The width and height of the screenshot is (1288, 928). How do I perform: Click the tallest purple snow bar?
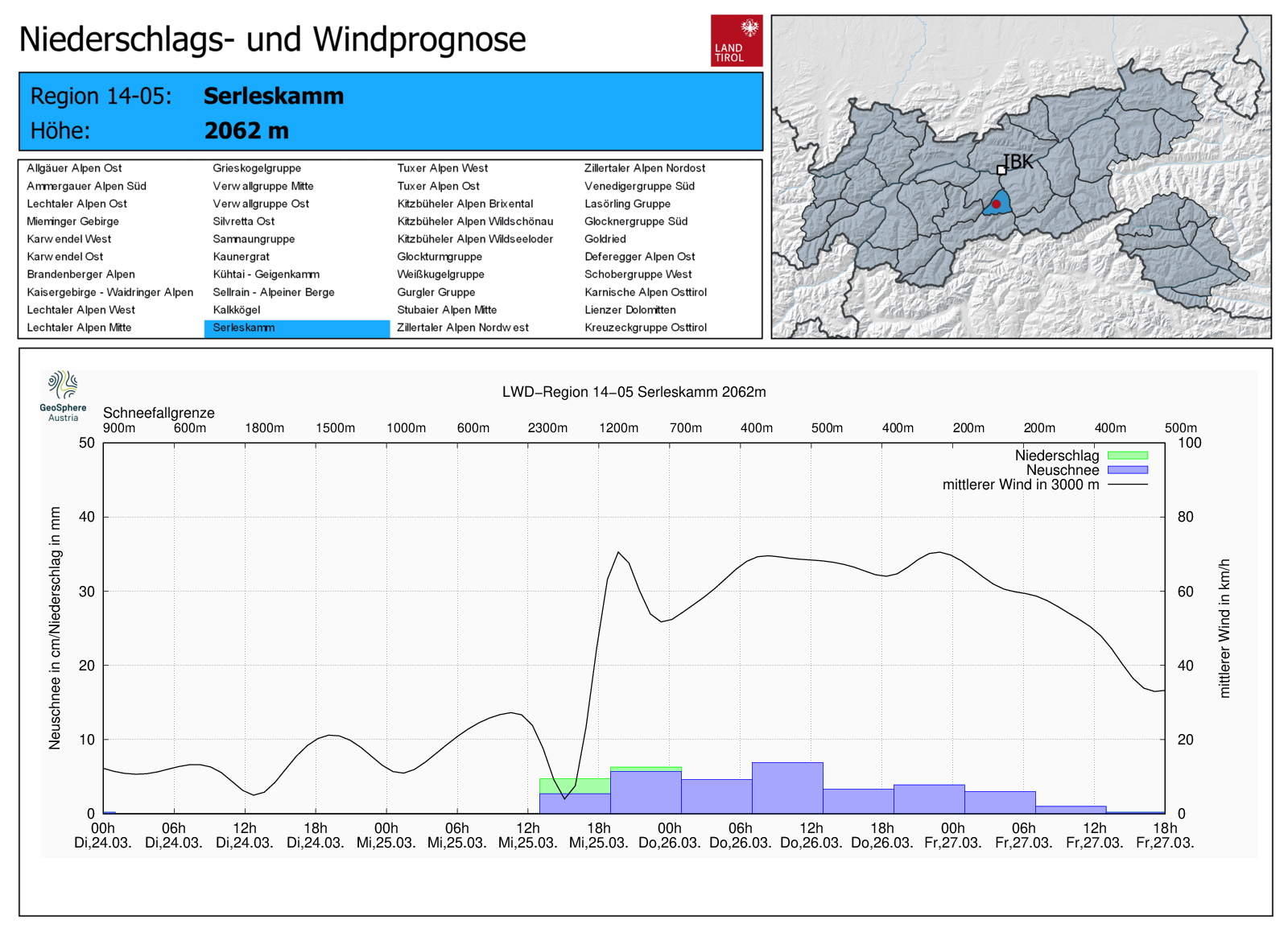(x=787, y=788)
